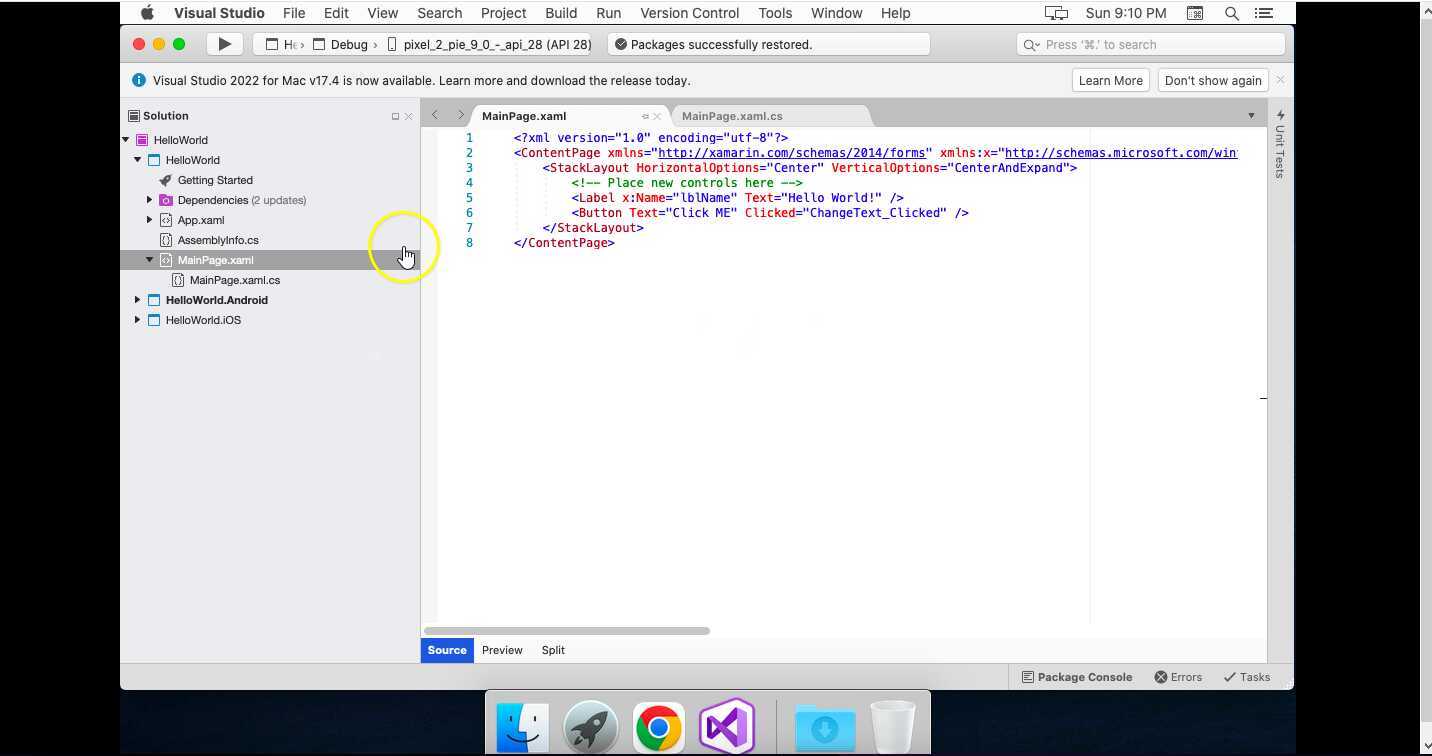Click the menu bar clock Sun 9:10 PM
Screen dimensions: 1432x756
(1125, 13)
